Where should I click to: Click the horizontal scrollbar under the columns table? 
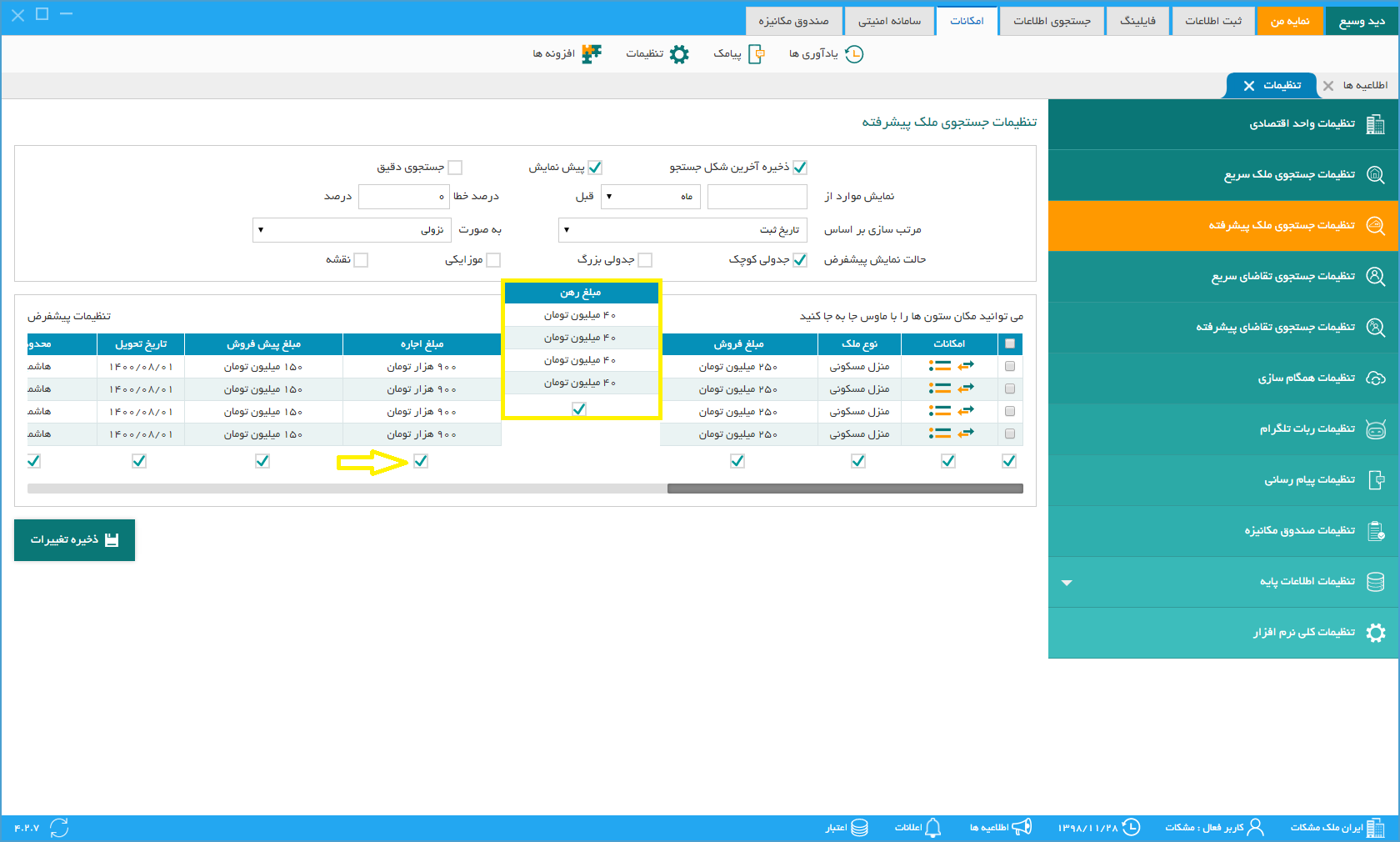525,489
